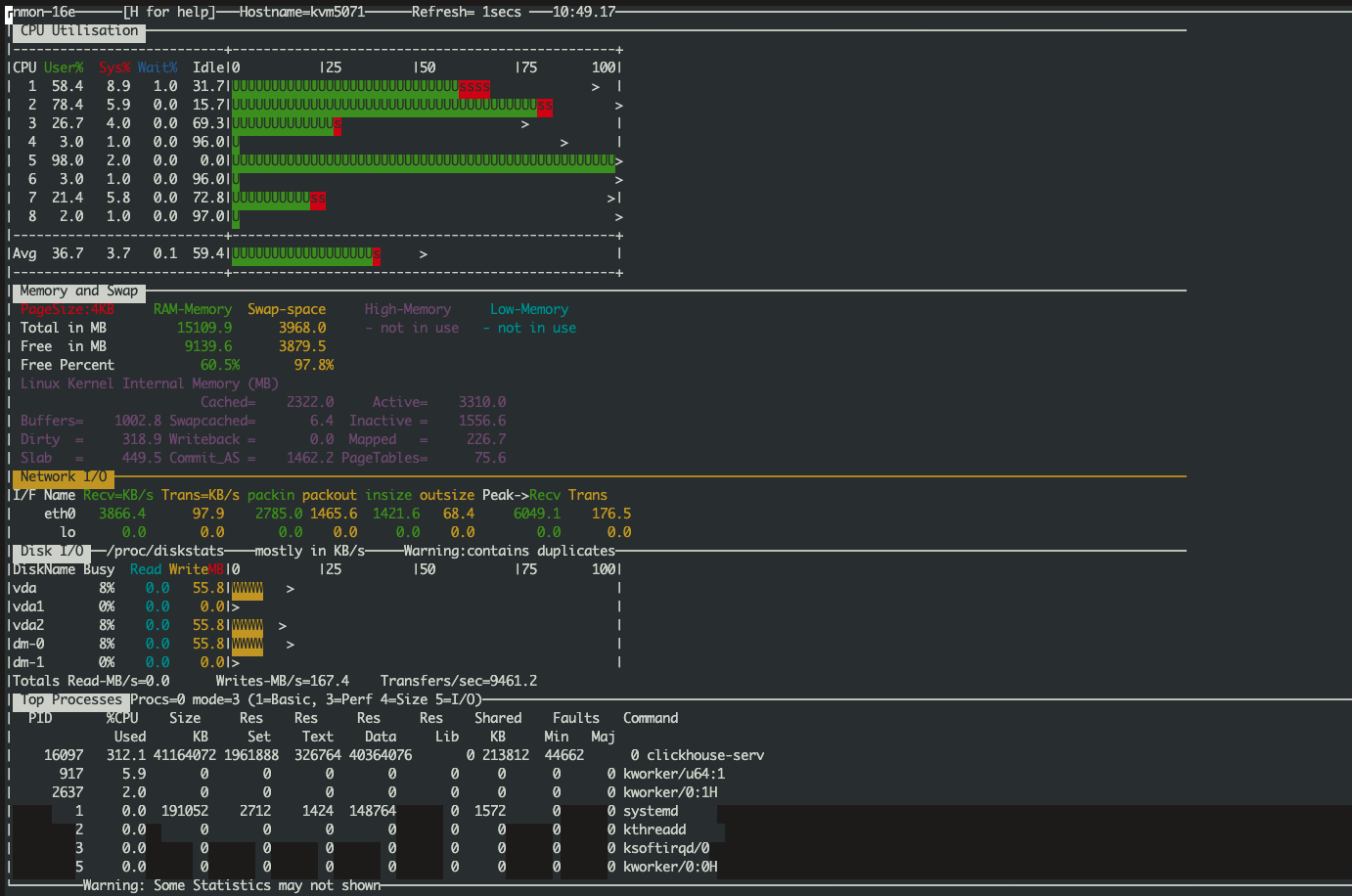Click the 'dm-0' disk row name
The height and width of the screenshot is (896, 1352).
pos(28,644)
